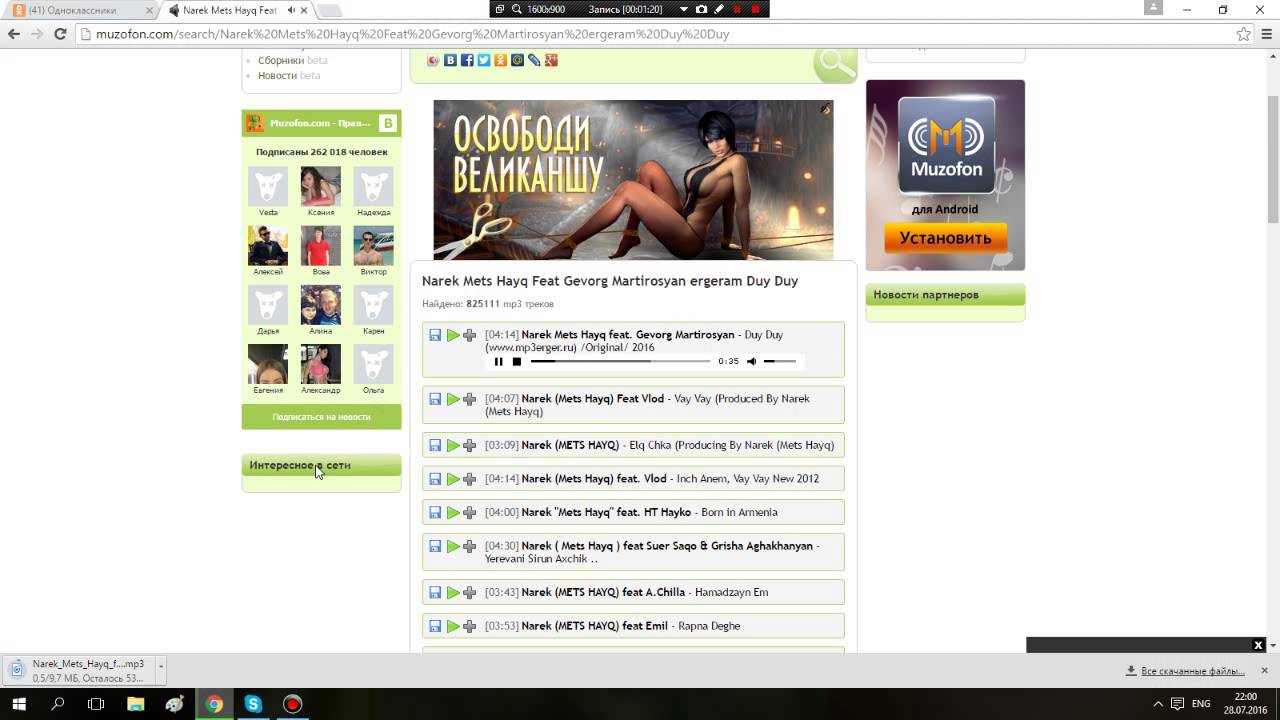Play the Elq Chka track
The height and width of the screenshot is (720, 1280).
(x=453, y=445)
